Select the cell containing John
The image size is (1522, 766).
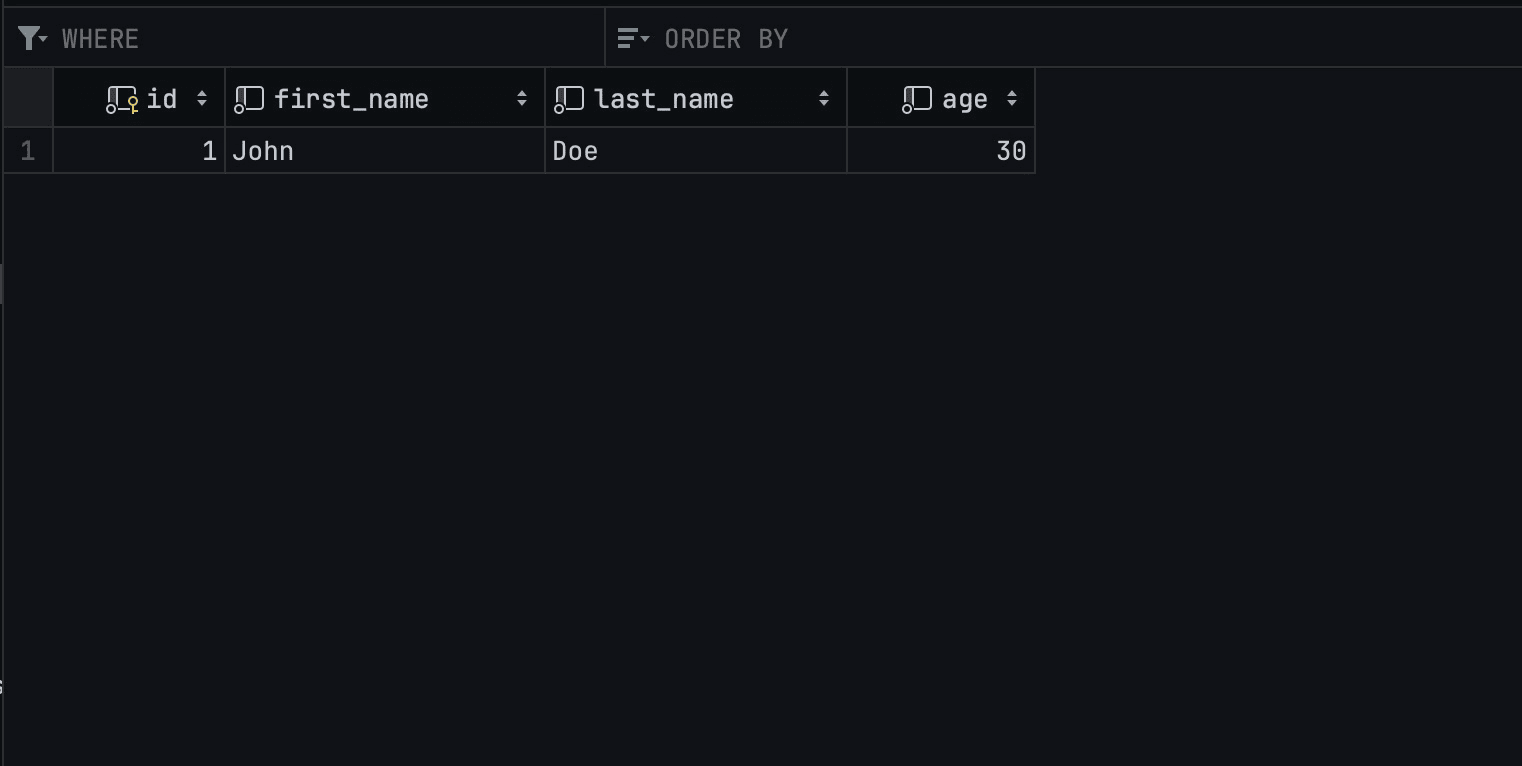coord(385,151)
